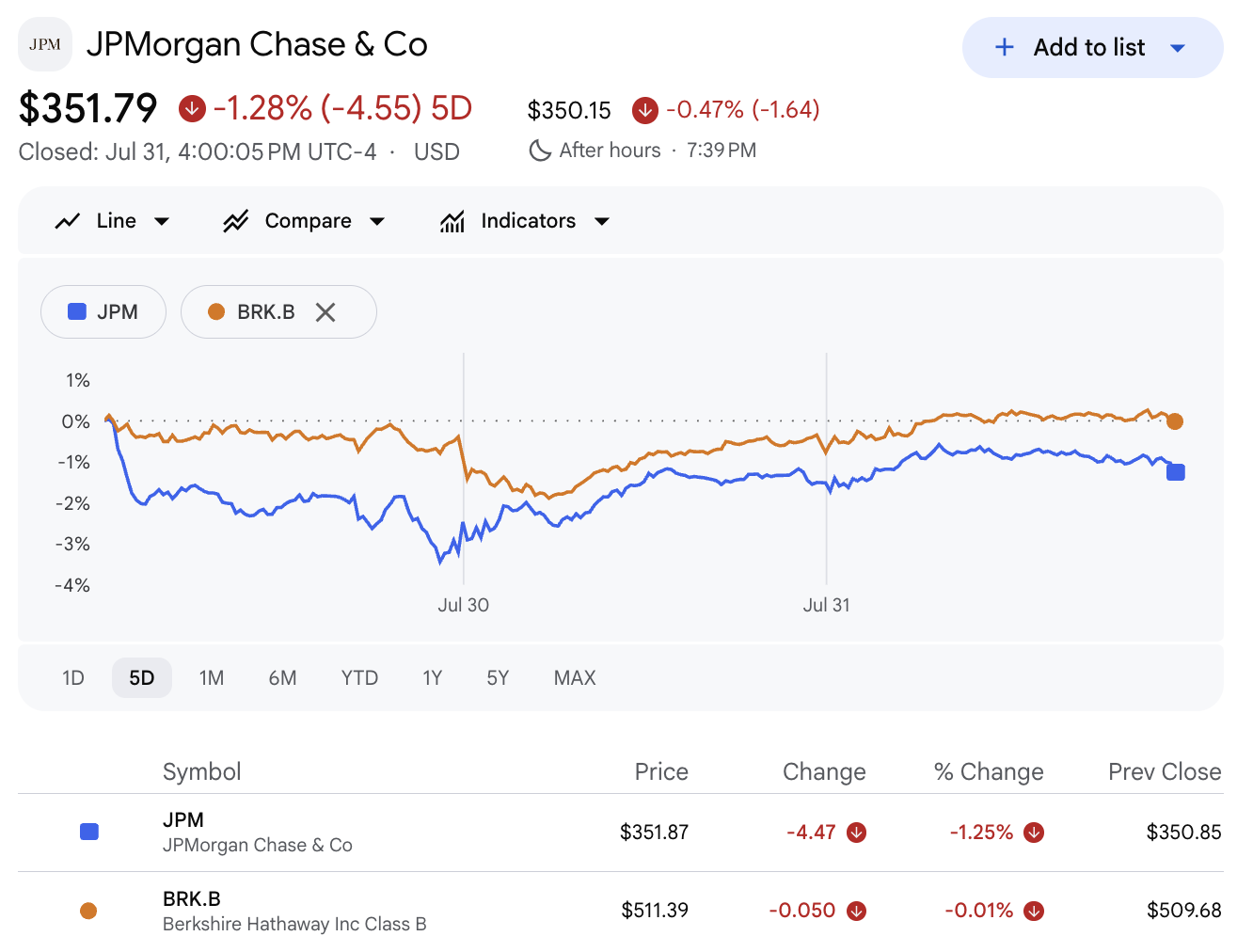Switch to the MAX time range
This screenshot has width=1253, height=952.
coord(575,678)
